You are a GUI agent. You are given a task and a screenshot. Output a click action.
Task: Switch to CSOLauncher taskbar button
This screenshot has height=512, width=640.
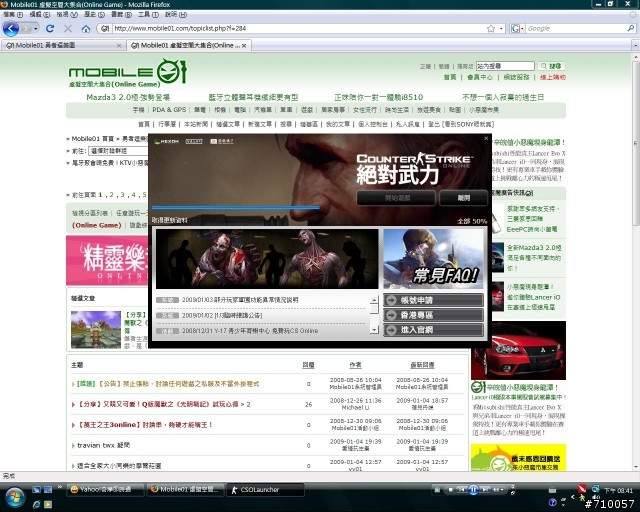click(x=265, y=489)
